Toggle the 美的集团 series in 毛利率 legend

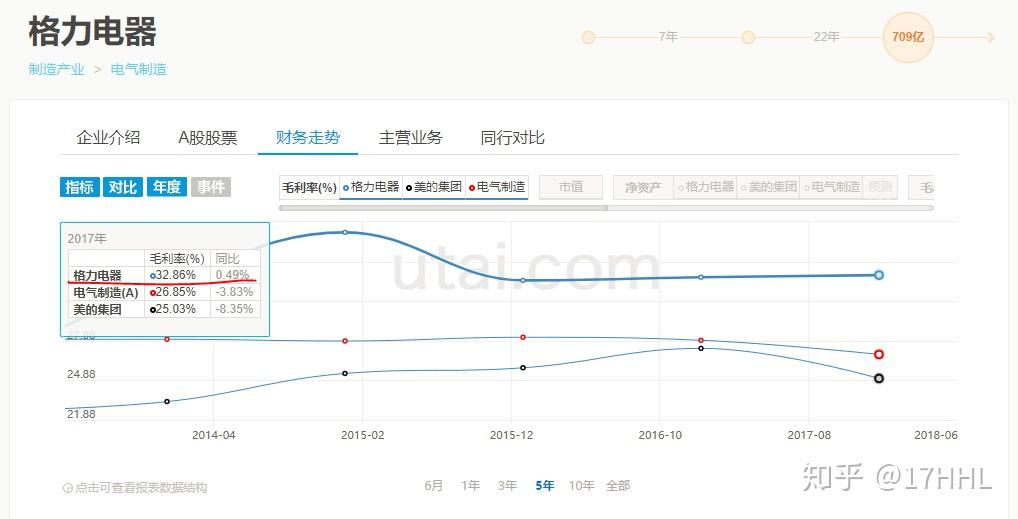[434, 187]
